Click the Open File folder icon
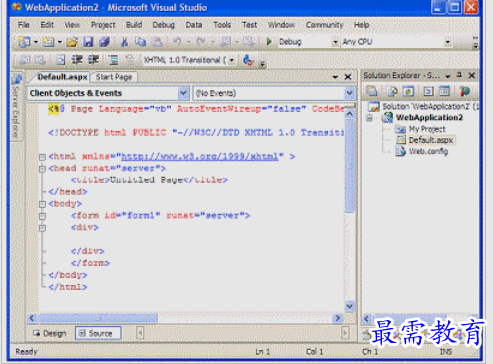Image resolution: width=493 pixels, height=364 pixels. pyautogui.click(x=72, y=42)
